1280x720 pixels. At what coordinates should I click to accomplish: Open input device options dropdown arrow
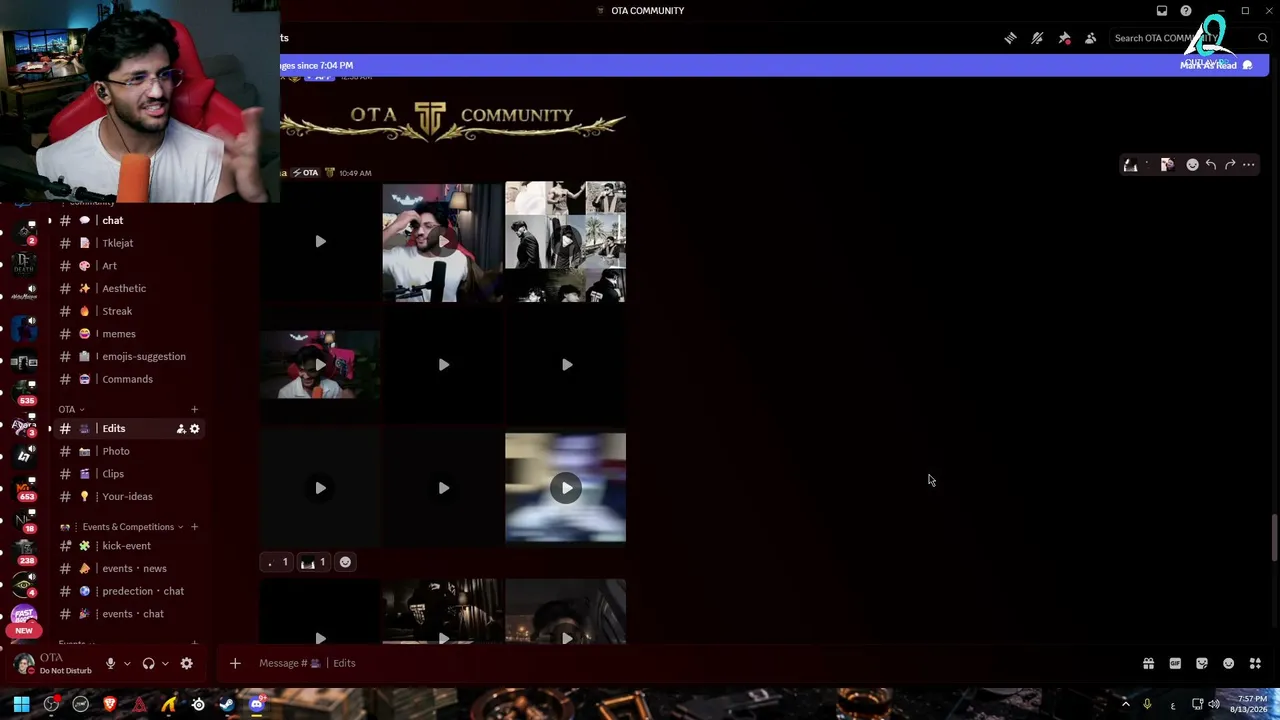click(127, 663)
